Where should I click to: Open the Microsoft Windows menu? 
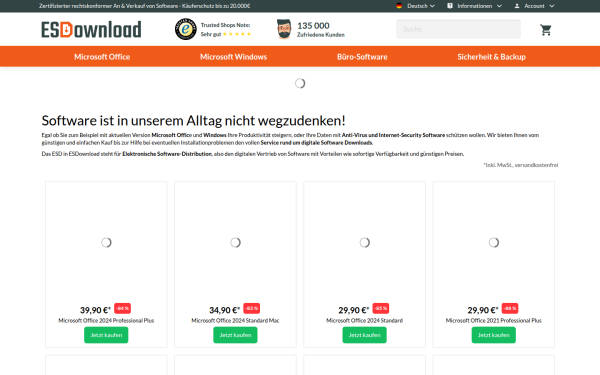pyautogui.click(x=233, y=57)
